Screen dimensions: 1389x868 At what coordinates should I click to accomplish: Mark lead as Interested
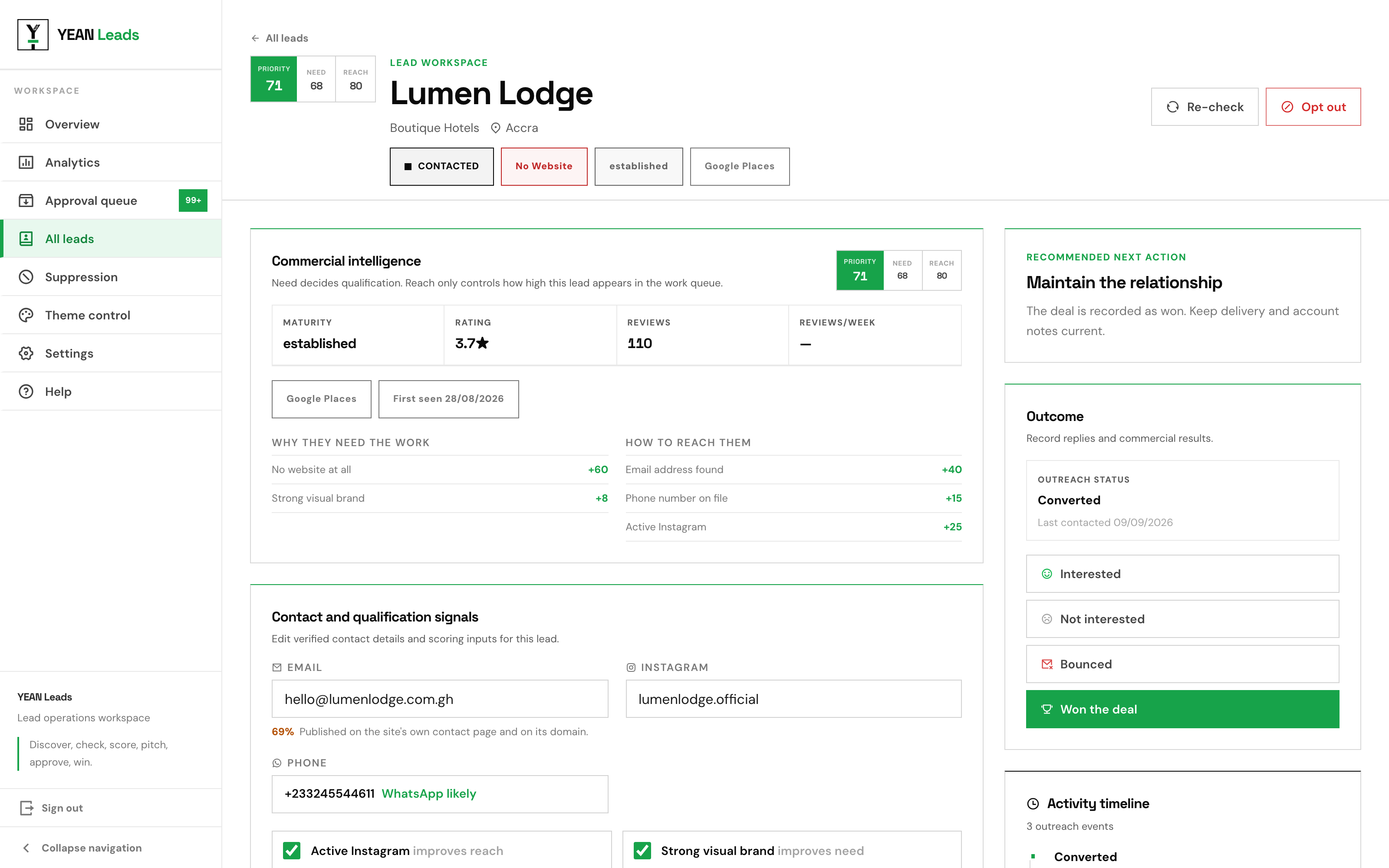[1182, 573]
